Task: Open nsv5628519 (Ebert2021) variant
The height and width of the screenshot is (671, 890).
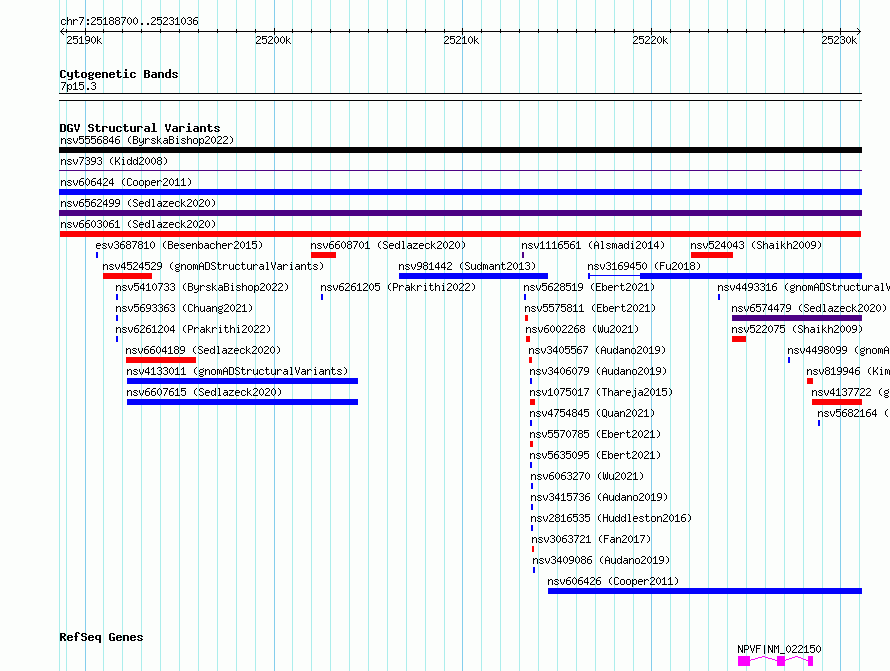Action: 589,287
